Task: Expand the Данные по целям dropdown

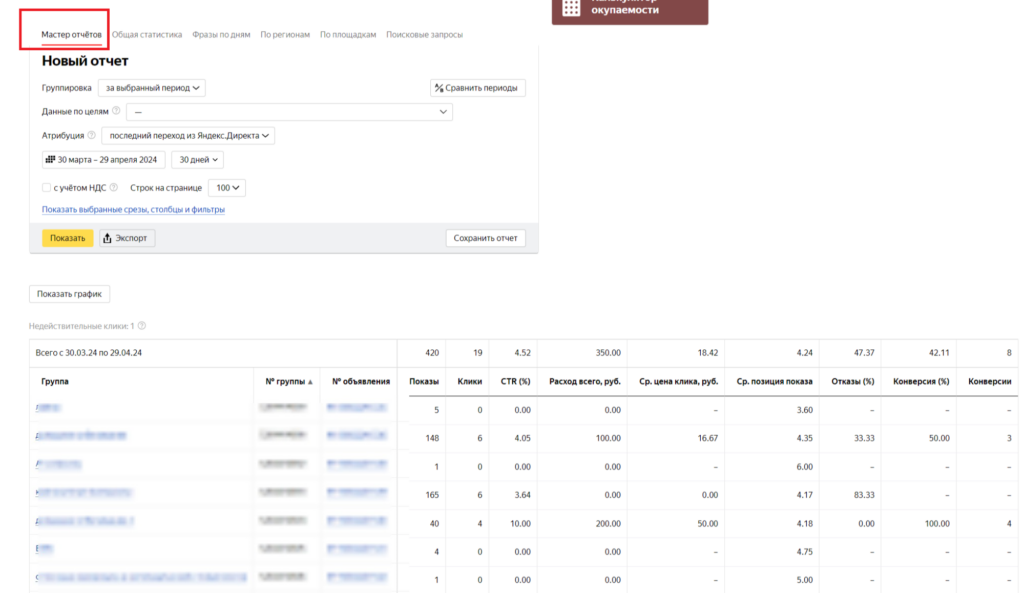Action: pos(289,112)
